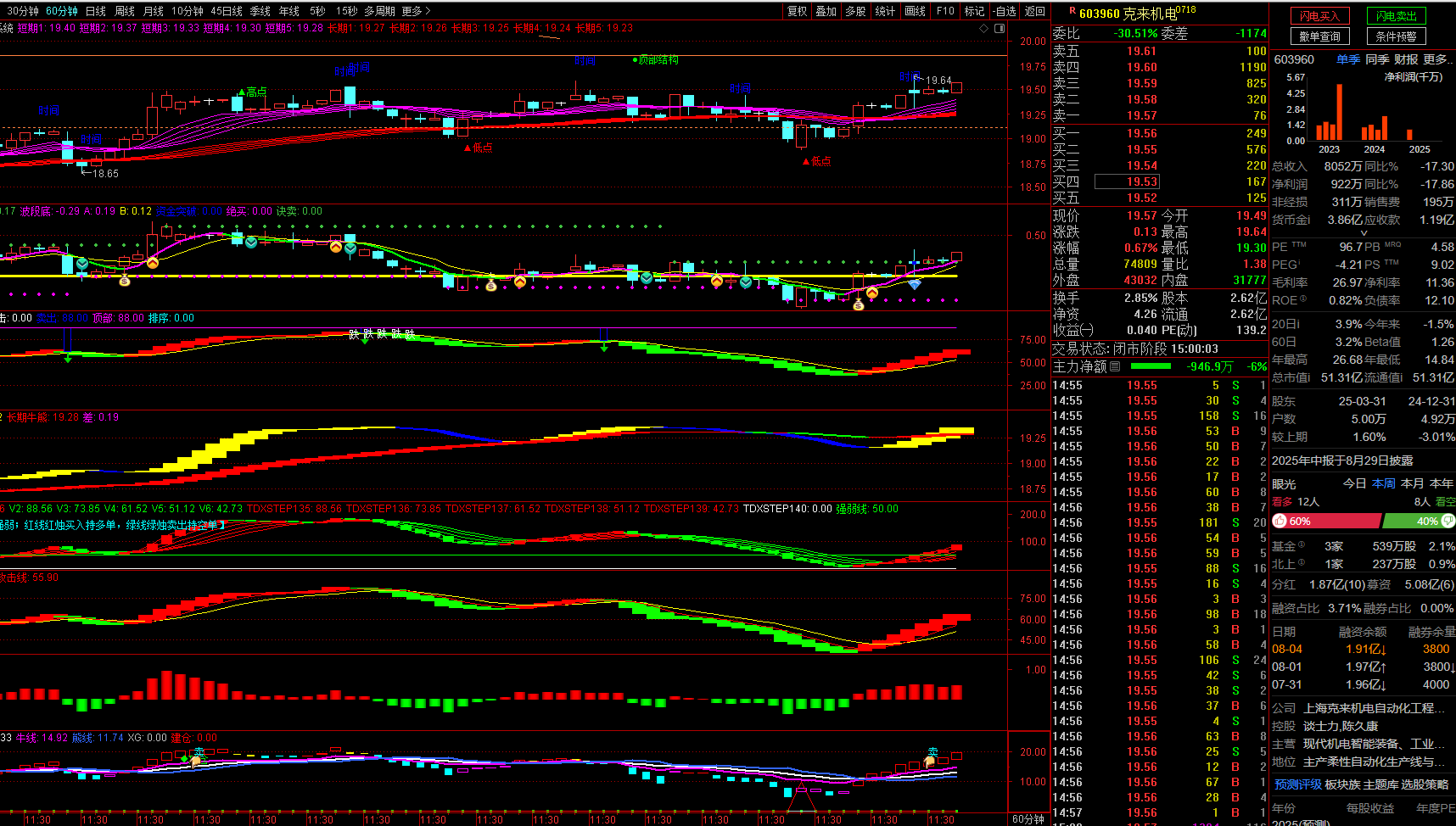Open the small list icon beside 主力净额
This screenshot has width=1456, height=826.
click(x=1115, y=366)
